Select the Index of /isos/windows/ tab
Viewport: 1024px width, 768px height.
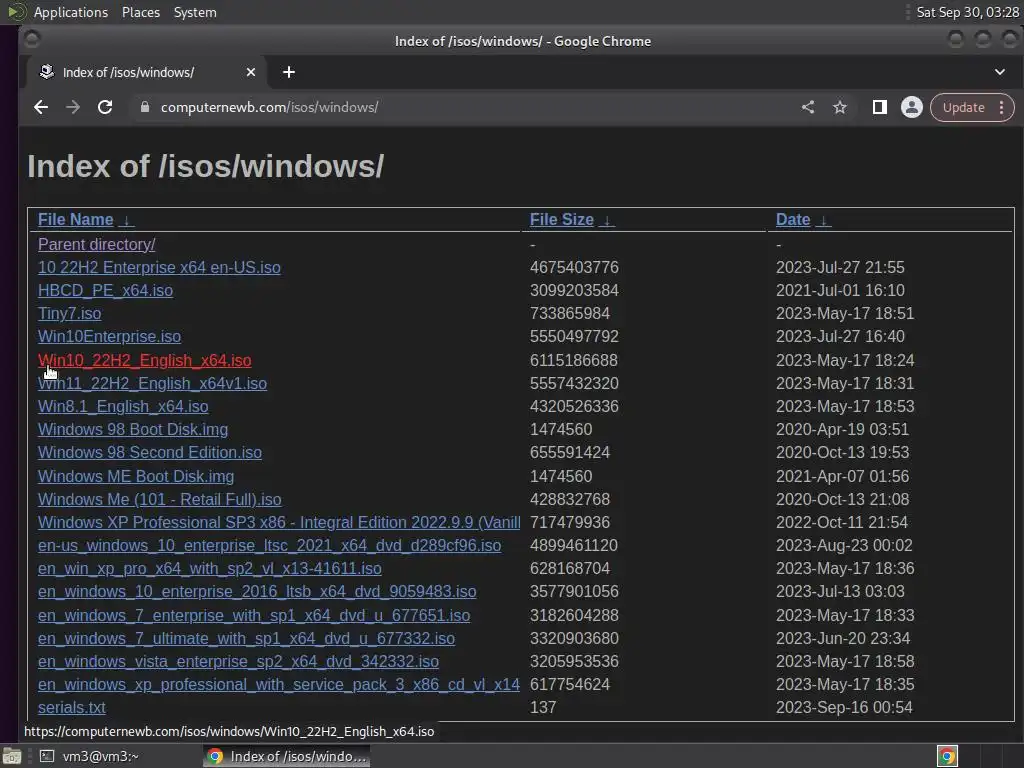[x=147, y=72]
